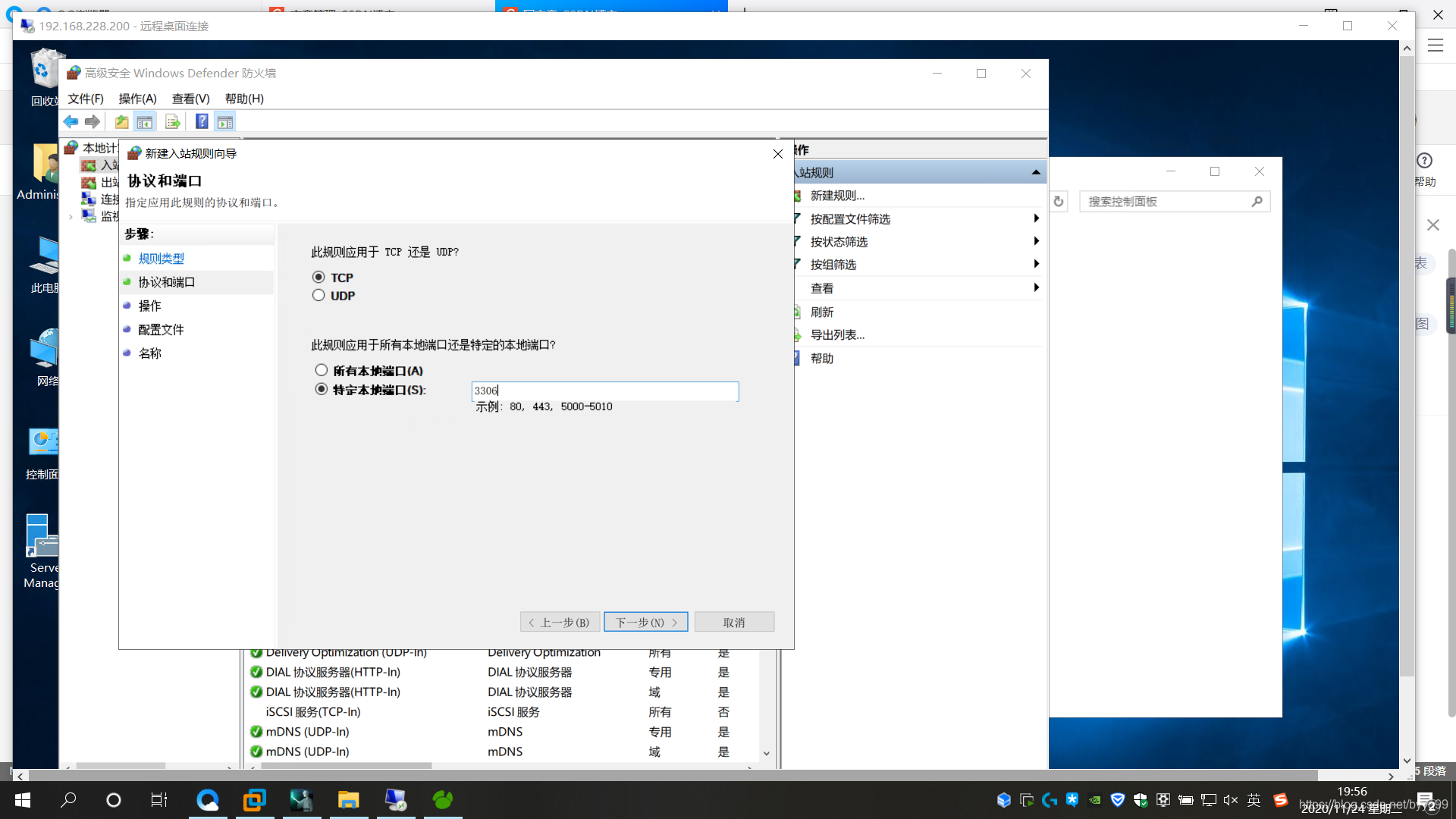Click 导出列表... in actions pane
1456x819 pixels.
coord(837,334)
